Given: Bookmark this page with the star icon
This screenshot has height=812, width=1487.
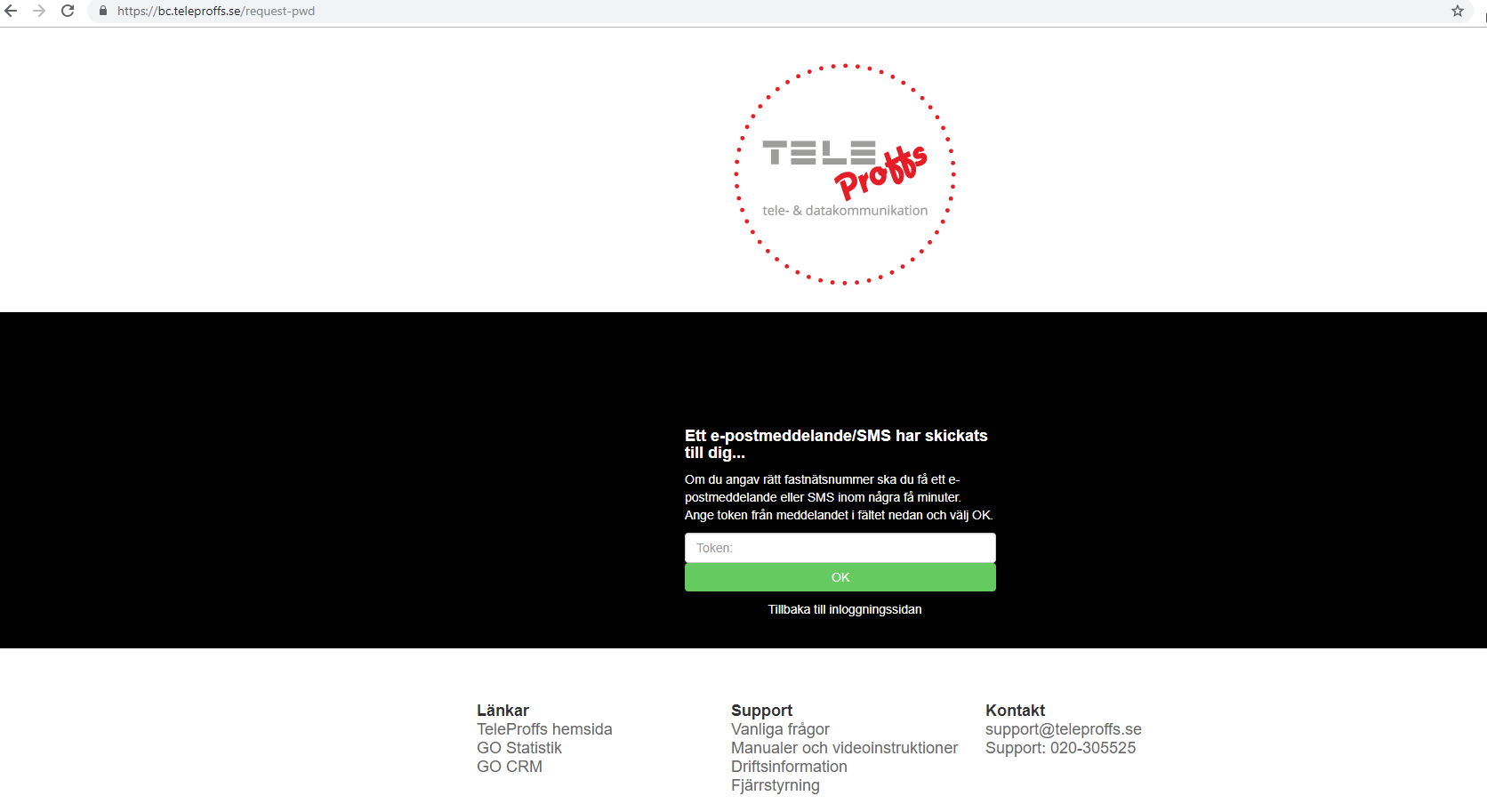Looking at the screenshot, I should click(1458, 11).
